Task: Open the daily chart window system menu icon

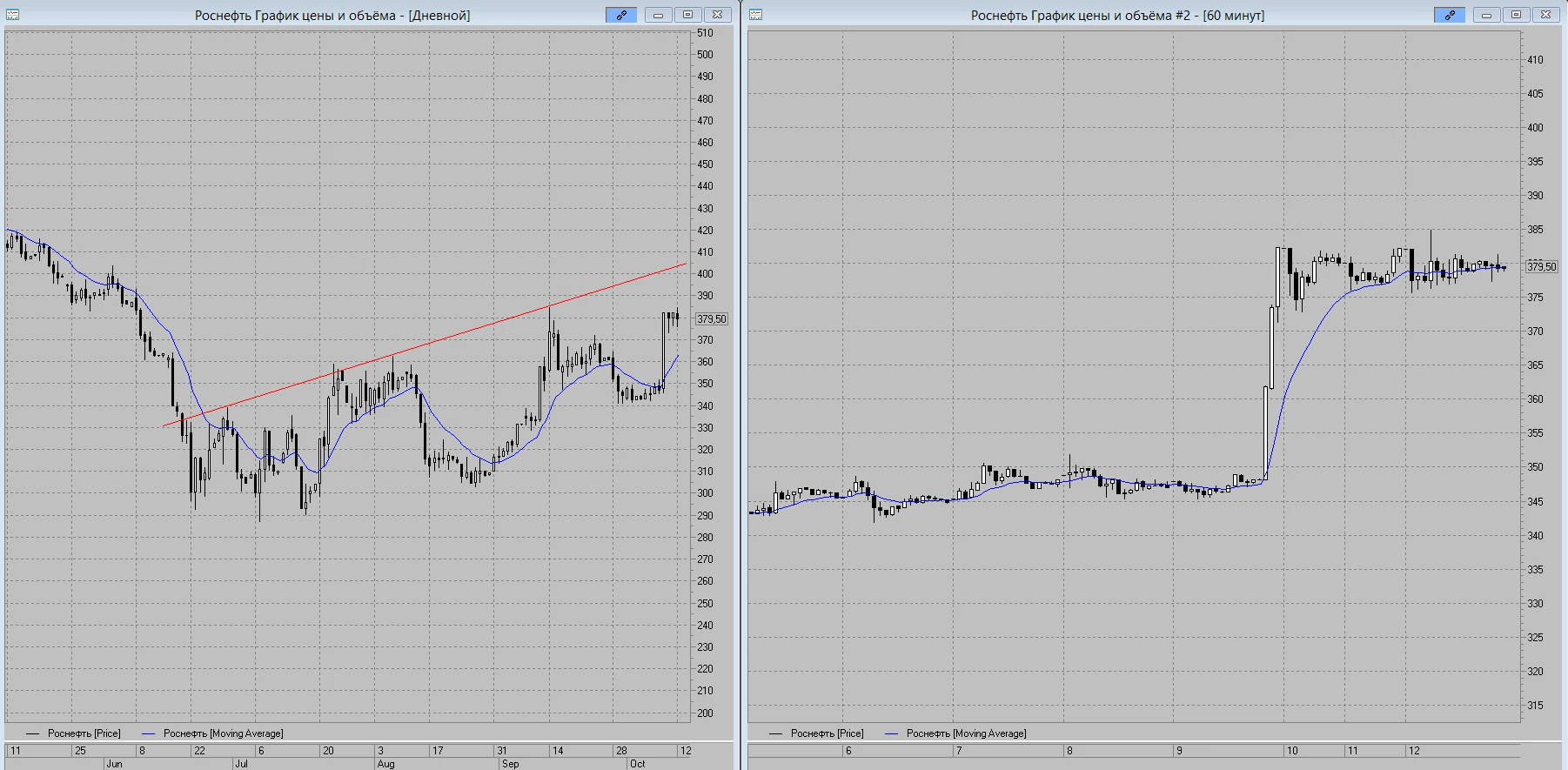Action: (x=13, y=15)
